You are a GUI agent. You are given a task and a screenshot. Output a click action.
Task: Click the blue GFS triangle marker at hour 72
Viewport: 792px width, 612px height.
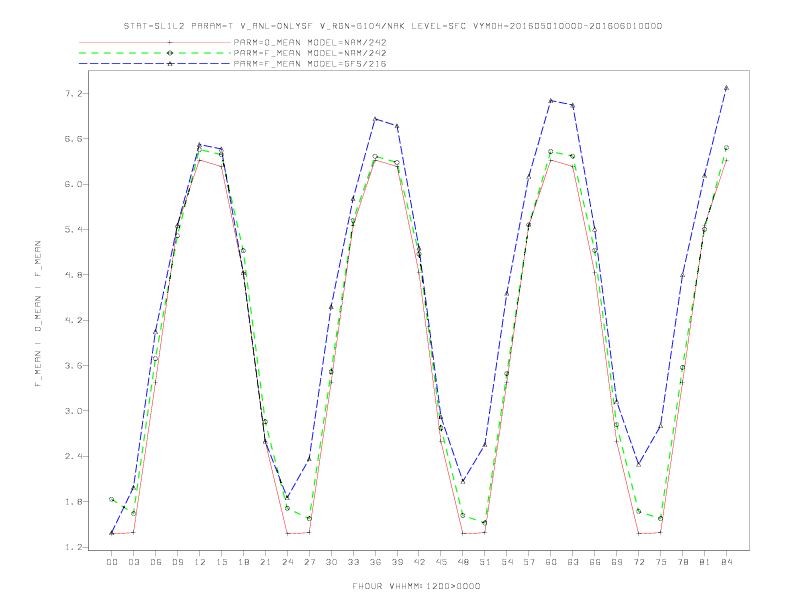coord(638,464)
